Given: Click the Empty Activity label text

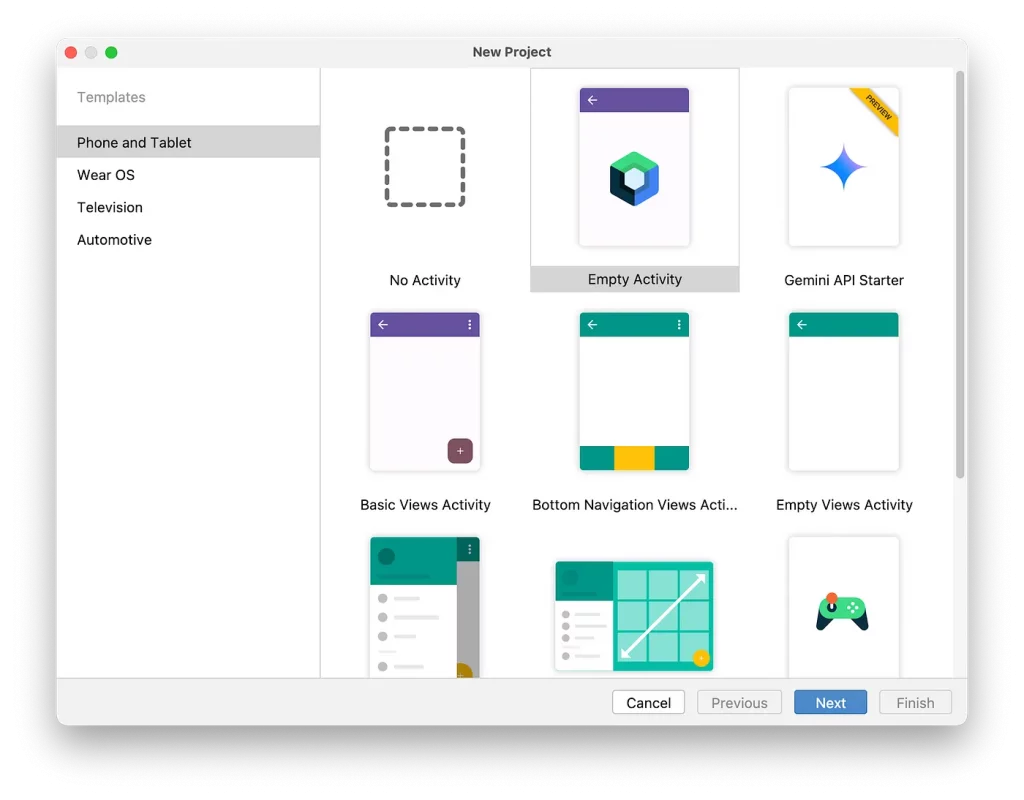Looking at the screenshot, I should click(x=634, y=280).
